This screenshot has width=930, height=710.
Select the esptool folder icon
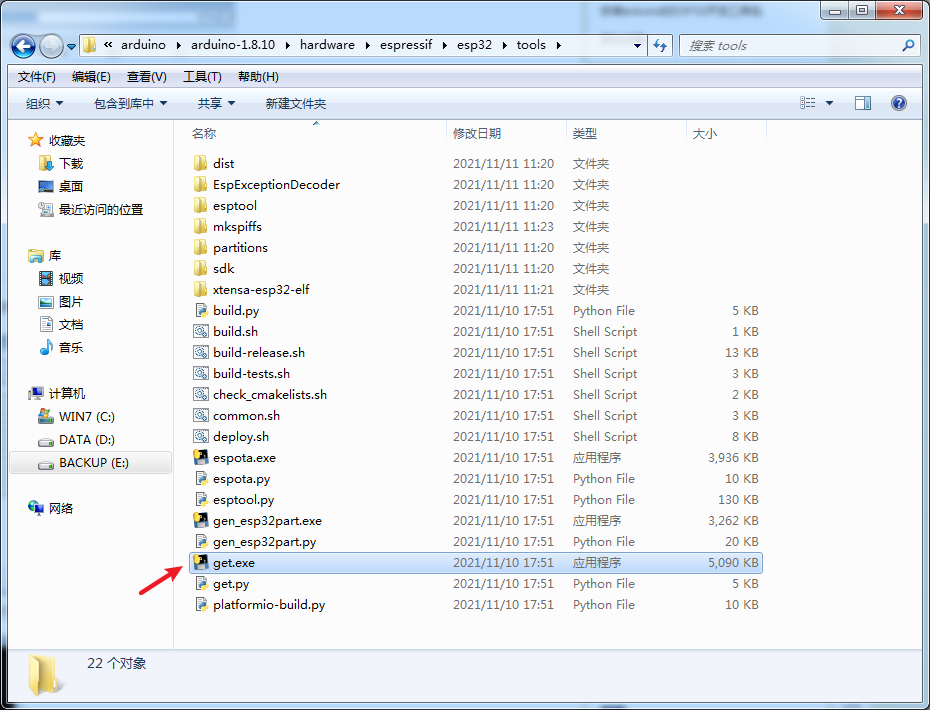(200, 205)
